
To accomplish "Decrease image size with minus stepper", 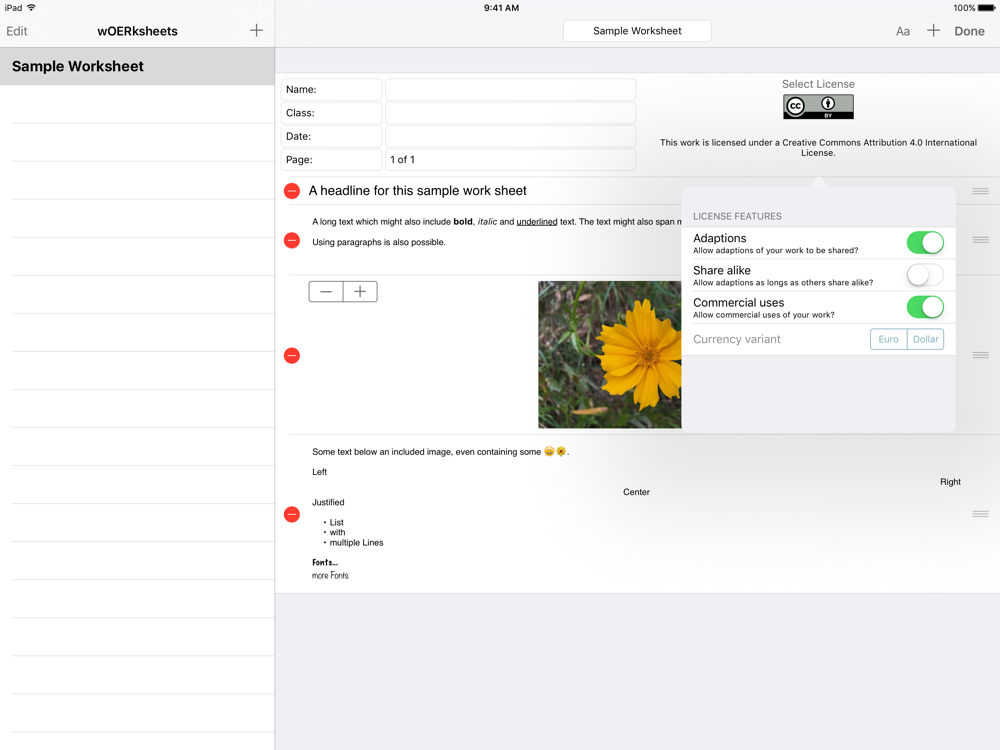I will click(x=326, y=292).
